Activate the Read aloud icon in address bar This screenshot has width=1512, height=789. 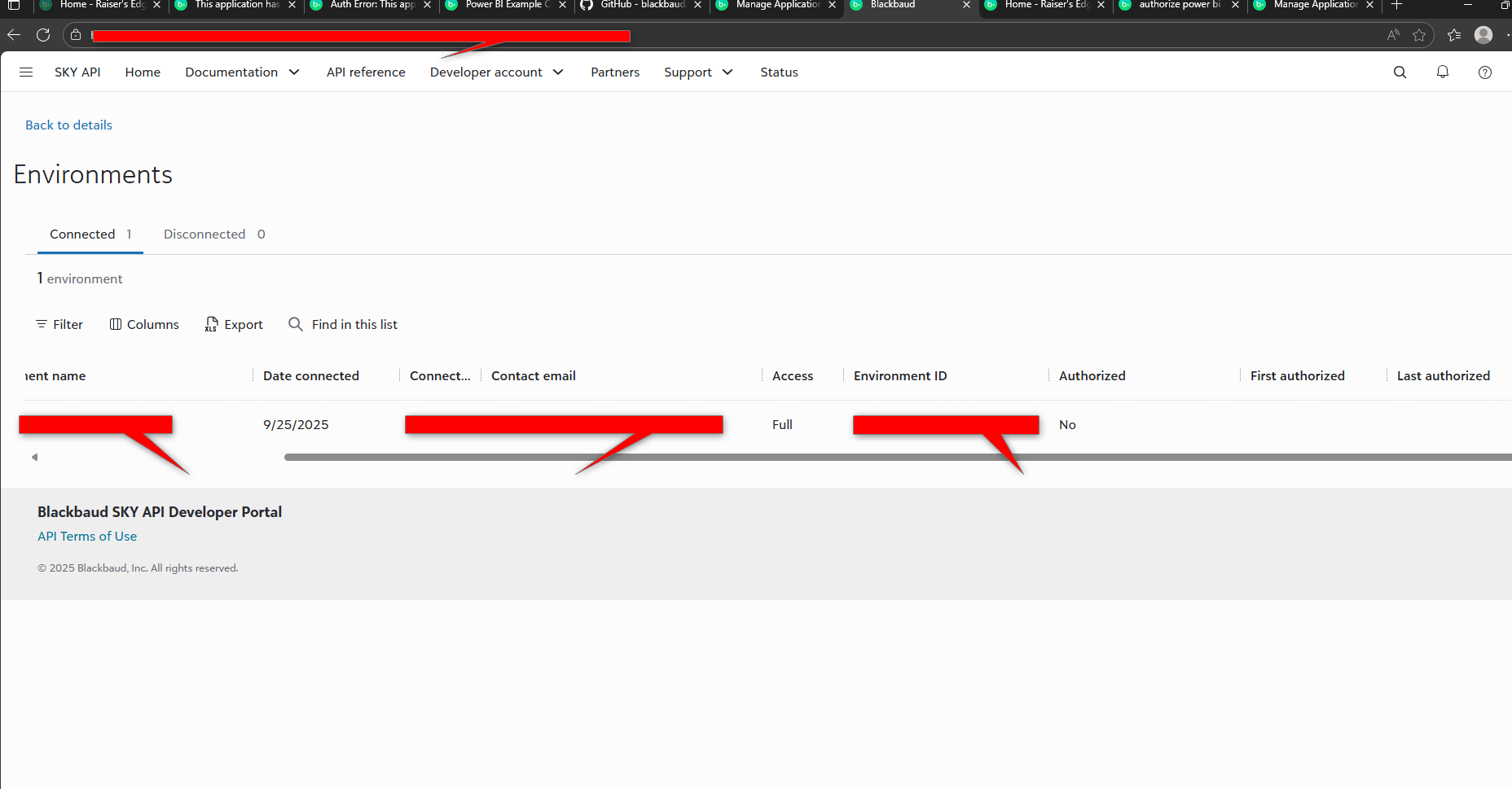(x=1393, y=35)
